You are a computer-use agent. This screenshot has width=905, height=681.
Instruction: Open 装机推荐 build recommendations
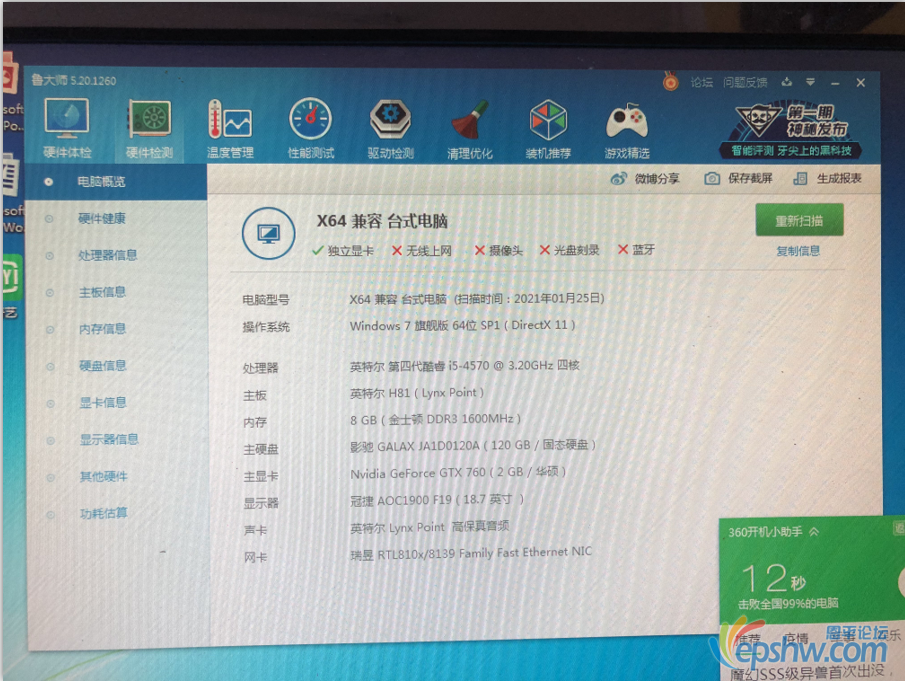pyautogui.click(x=548, y=129)
